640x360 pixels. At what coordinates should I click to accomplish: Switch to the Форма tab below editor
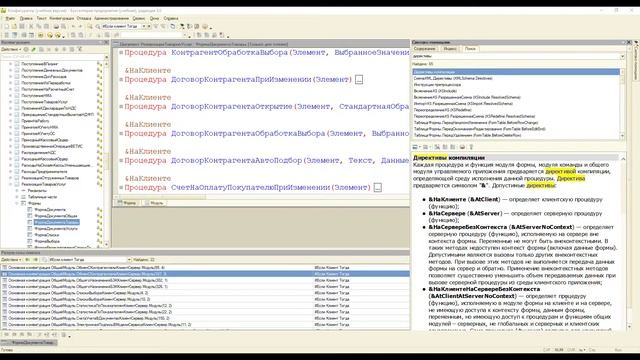[127, 203]
